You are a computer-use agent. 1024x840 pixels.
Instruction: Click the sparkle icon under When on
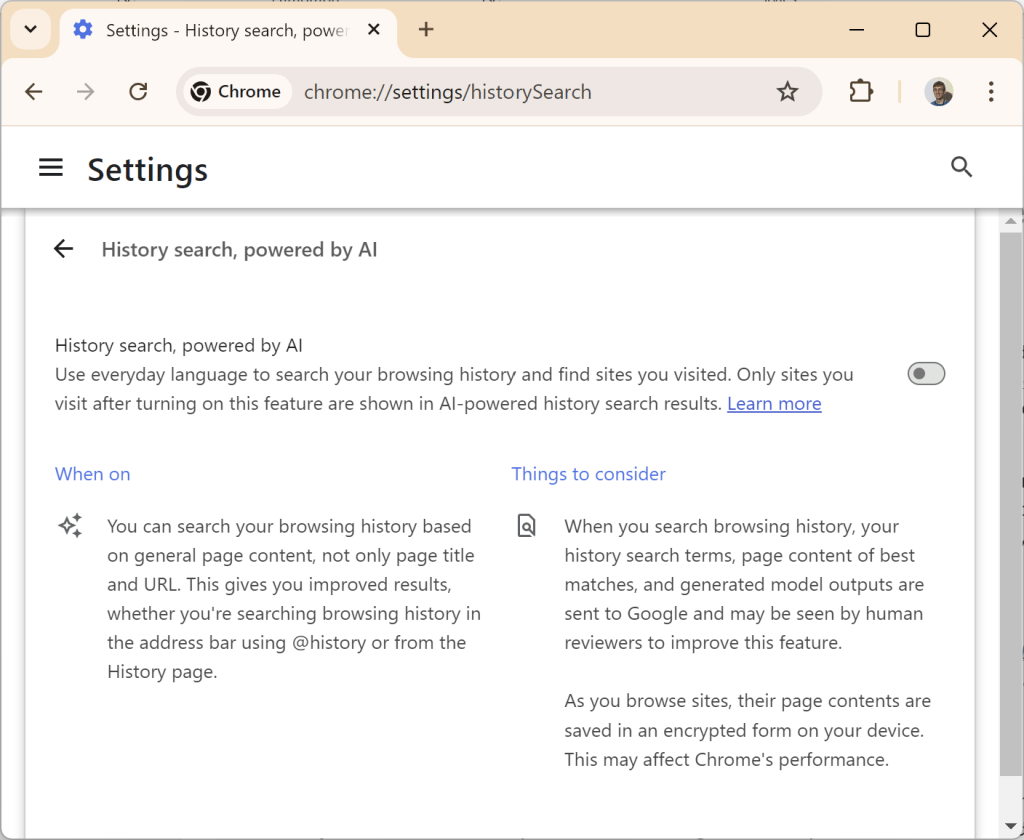[71, 525]
